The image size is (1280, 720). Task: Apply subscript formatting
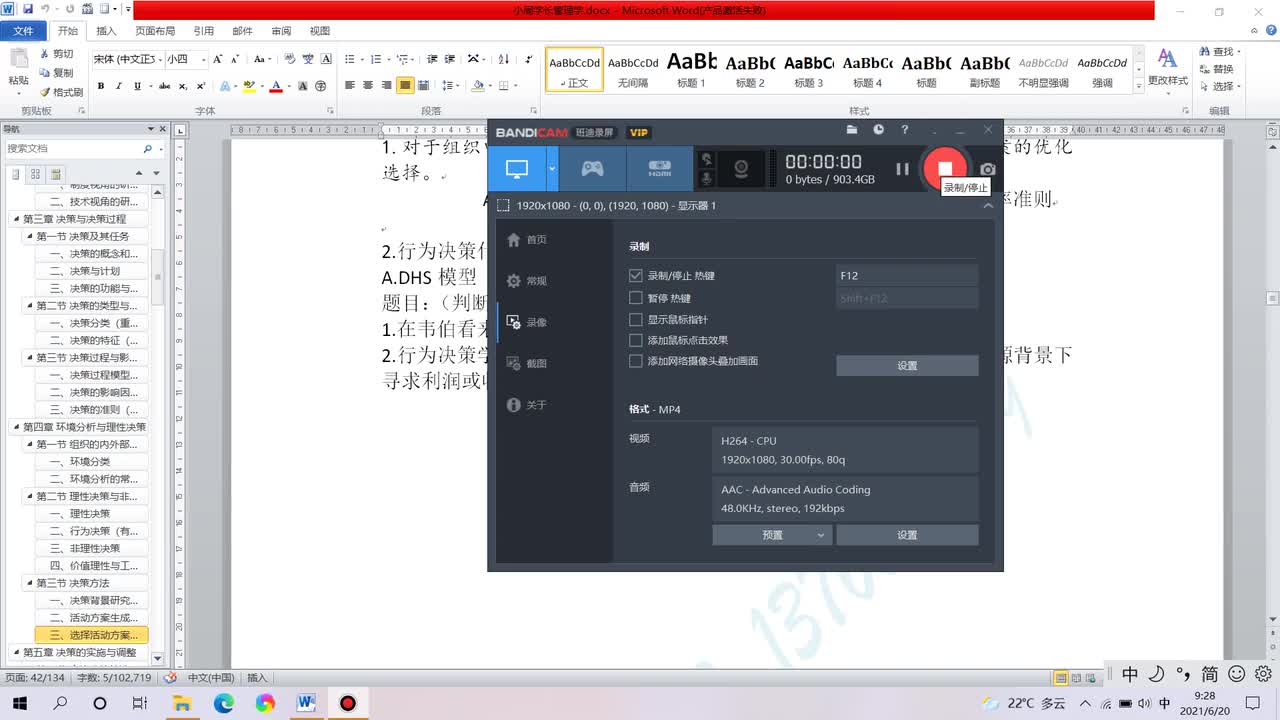(x=182, y=86)
